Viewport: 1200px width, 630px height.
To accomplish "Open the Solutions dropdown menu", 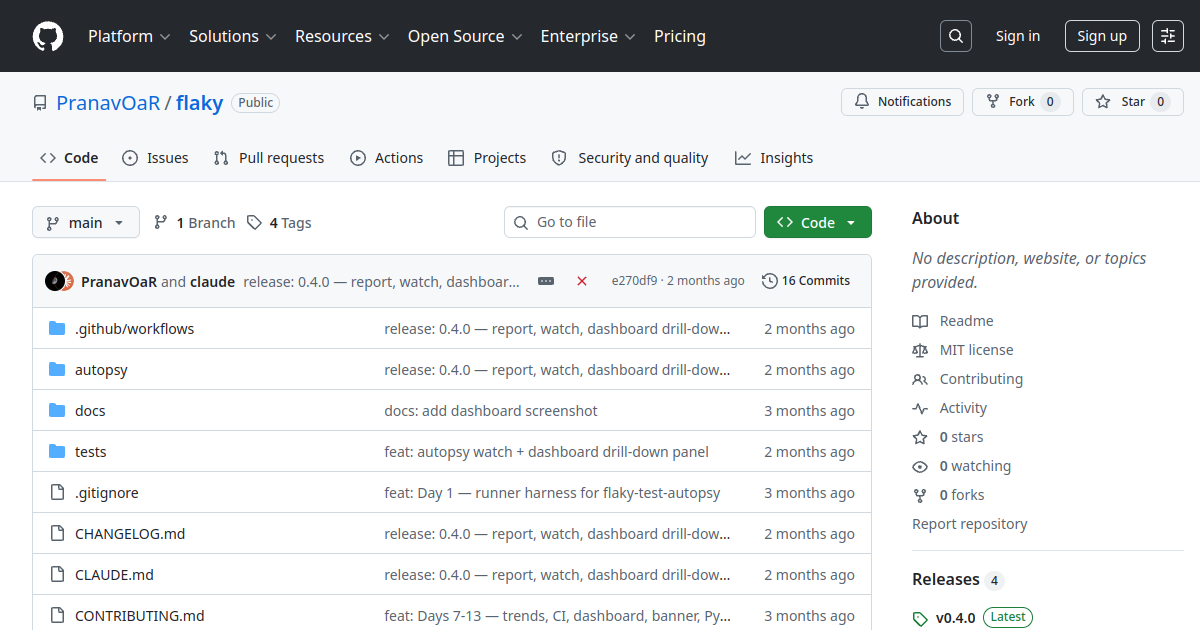I will [232, 36].
